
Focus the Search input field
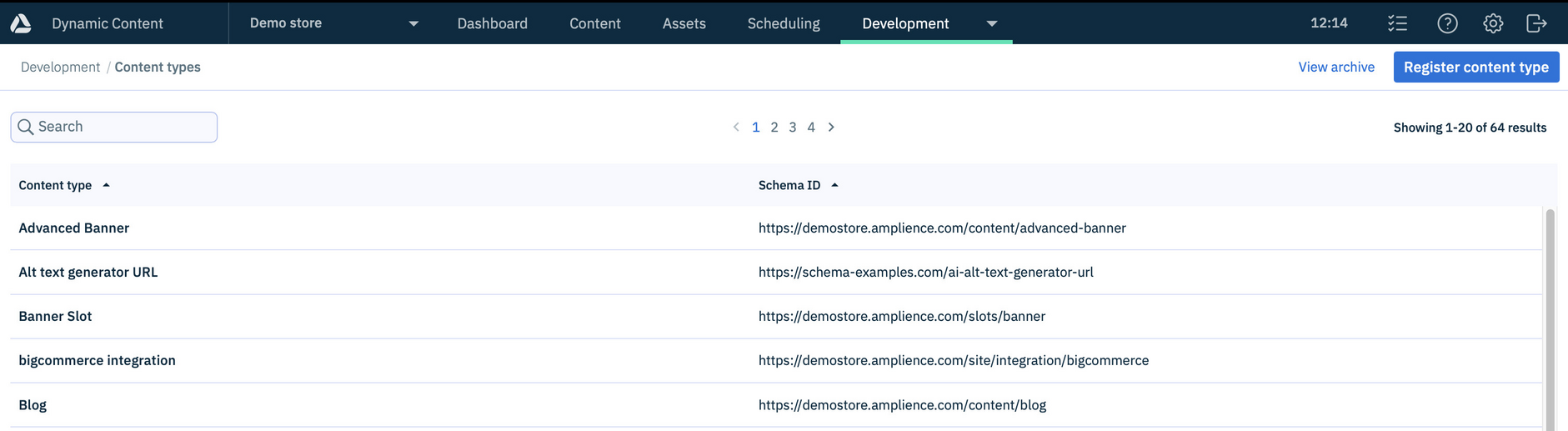pyautogui.click(x=114, y=127)
